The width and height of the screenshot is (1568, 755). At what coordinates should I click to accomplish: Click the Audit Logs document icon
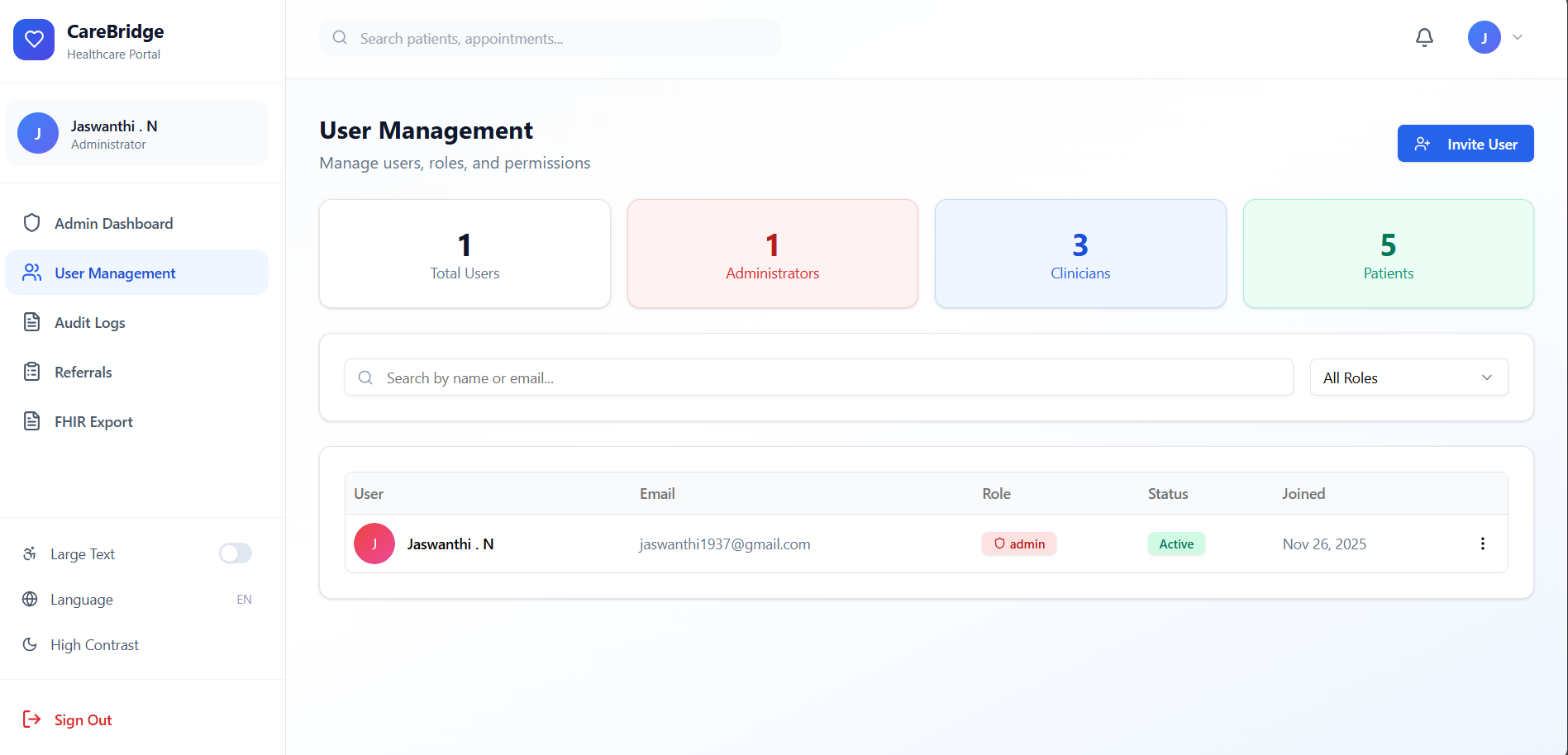click(32, 322)
